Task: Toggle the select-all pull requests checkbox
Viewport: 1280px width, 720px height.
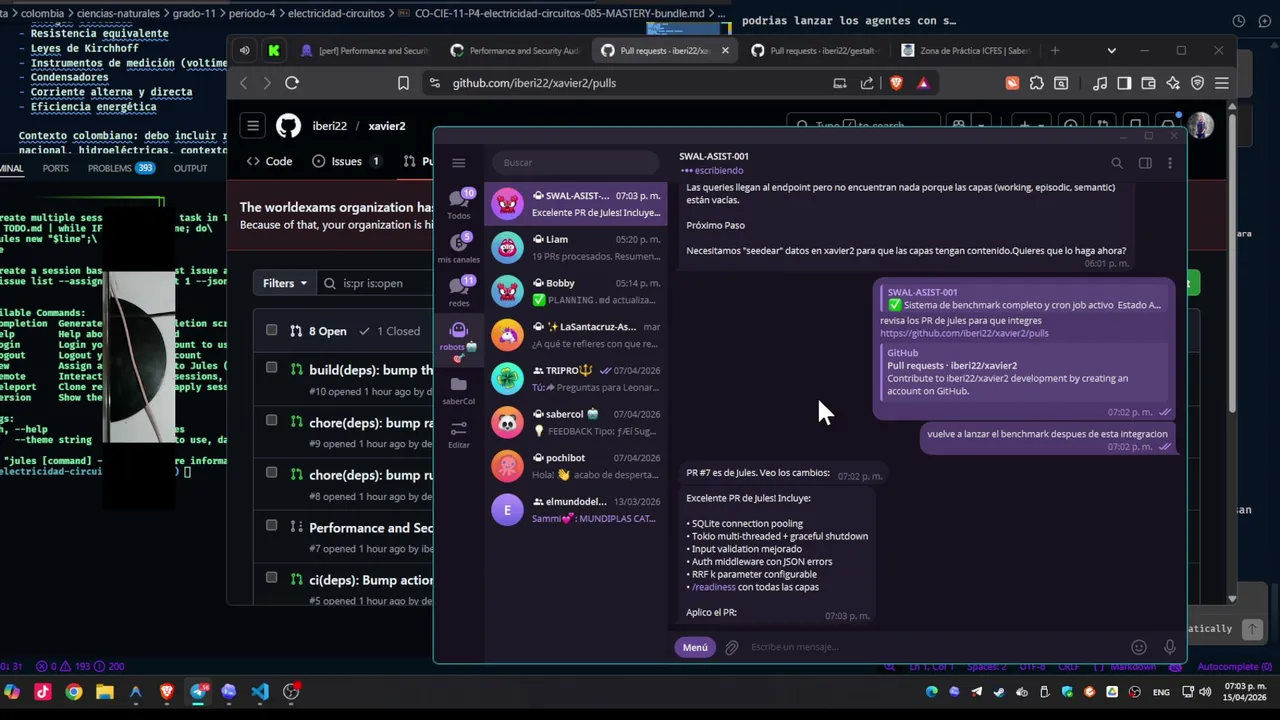Action: [x=271, y=330]
